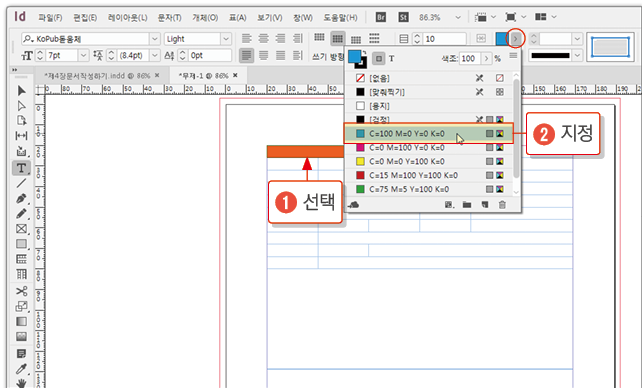Select the Pen tool

21,199
